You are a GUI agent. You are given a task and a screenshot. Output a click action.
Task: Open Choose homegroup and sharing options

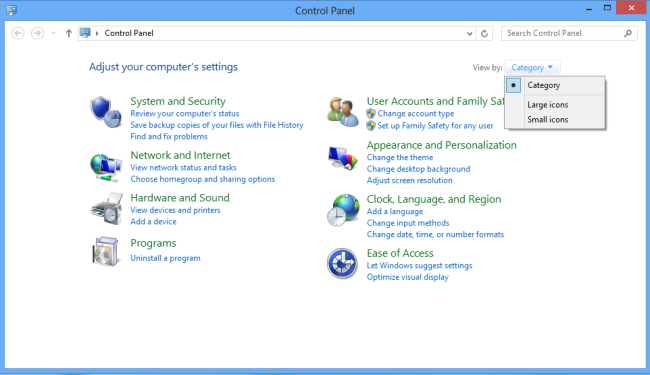[203, 179]
